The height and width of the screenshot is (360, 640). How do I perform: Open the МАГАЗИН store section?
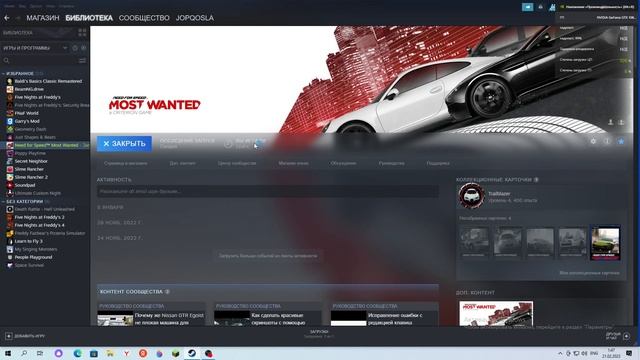43,18
